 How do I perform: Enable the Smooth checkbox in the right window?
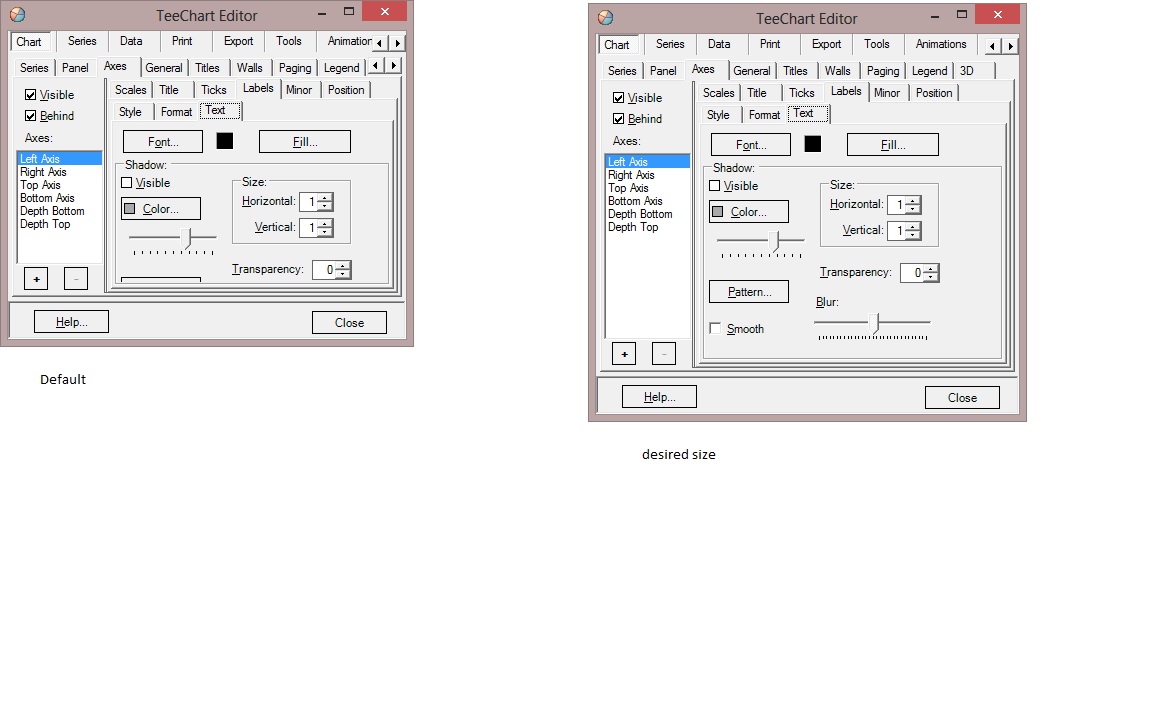tap(715, 328)
